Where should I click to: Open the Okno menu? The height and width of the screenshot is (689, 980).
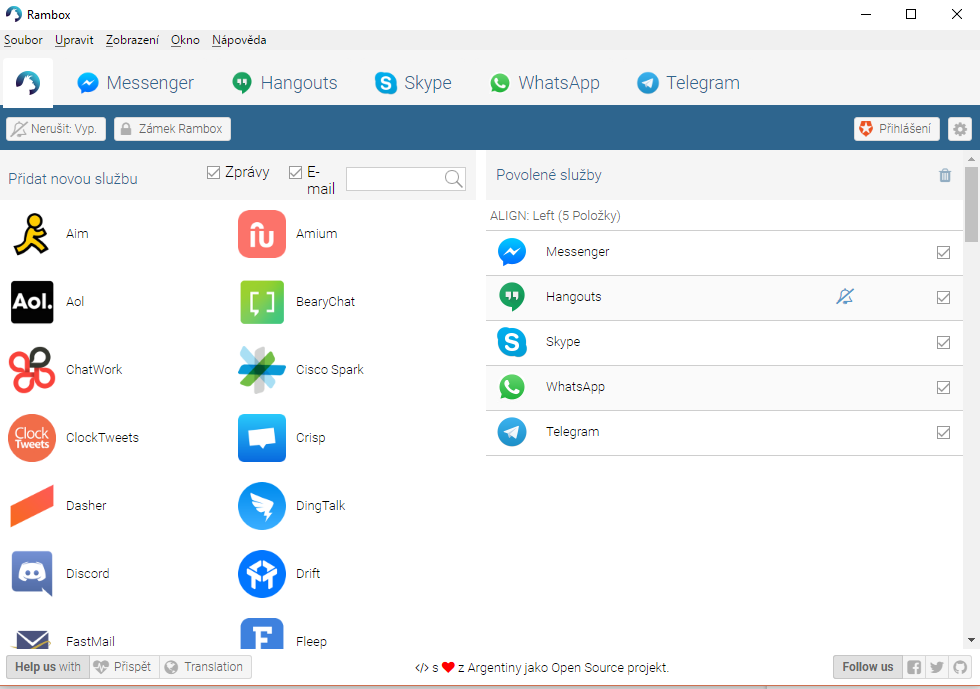point(185,40)
